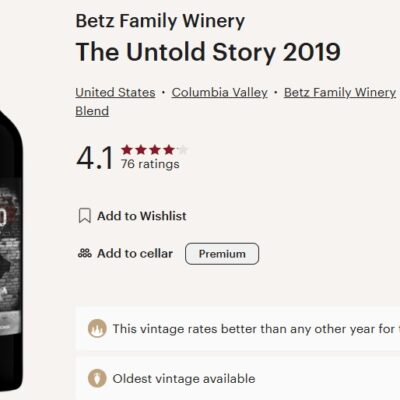This screenshot has height=400, width=400.
Task: Click Add to cellar text
Action: pos(135,254)
